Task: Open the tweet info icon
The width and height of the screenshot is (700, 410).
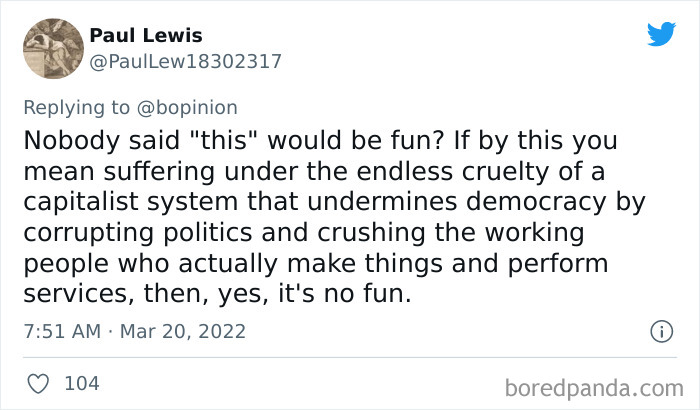Action: pyautogui.click(x=660, y=330)
